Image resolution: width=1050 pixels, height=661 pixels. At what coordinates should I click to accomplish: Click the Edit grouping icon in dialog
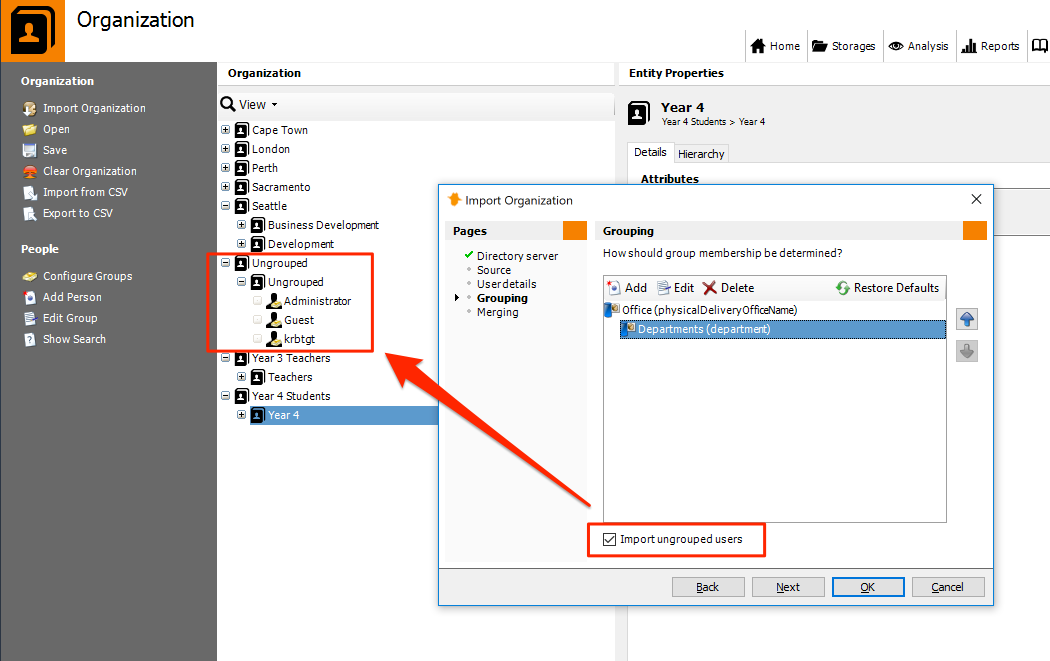(x=664, y=288)
